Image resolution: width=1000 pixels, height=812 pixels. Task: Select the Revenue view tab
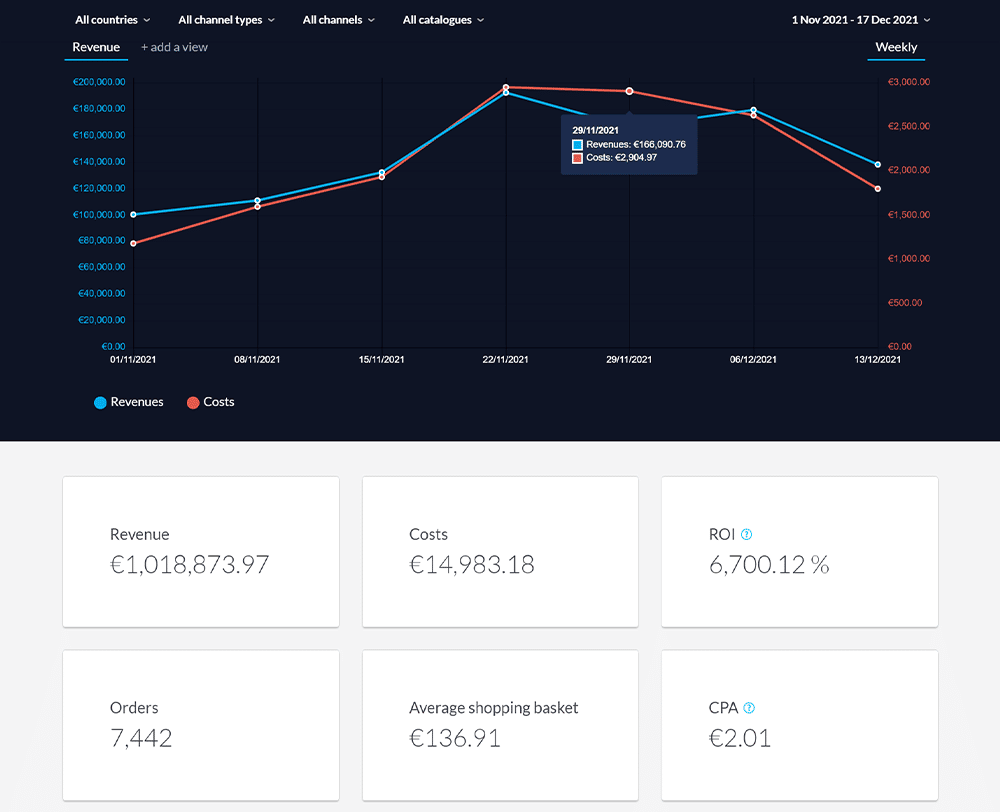point(96,47)
